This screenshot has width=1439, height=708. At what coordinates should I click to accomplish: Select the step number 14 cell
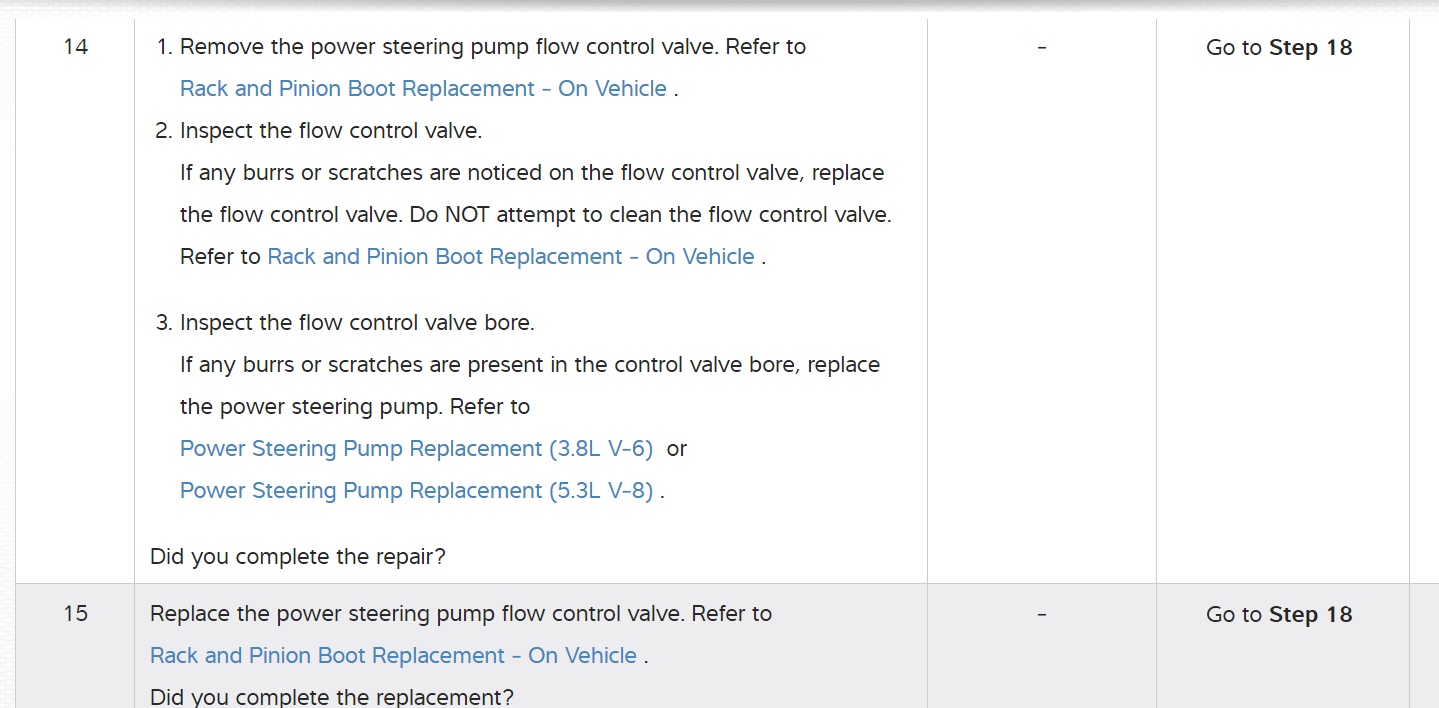(75, 47)
